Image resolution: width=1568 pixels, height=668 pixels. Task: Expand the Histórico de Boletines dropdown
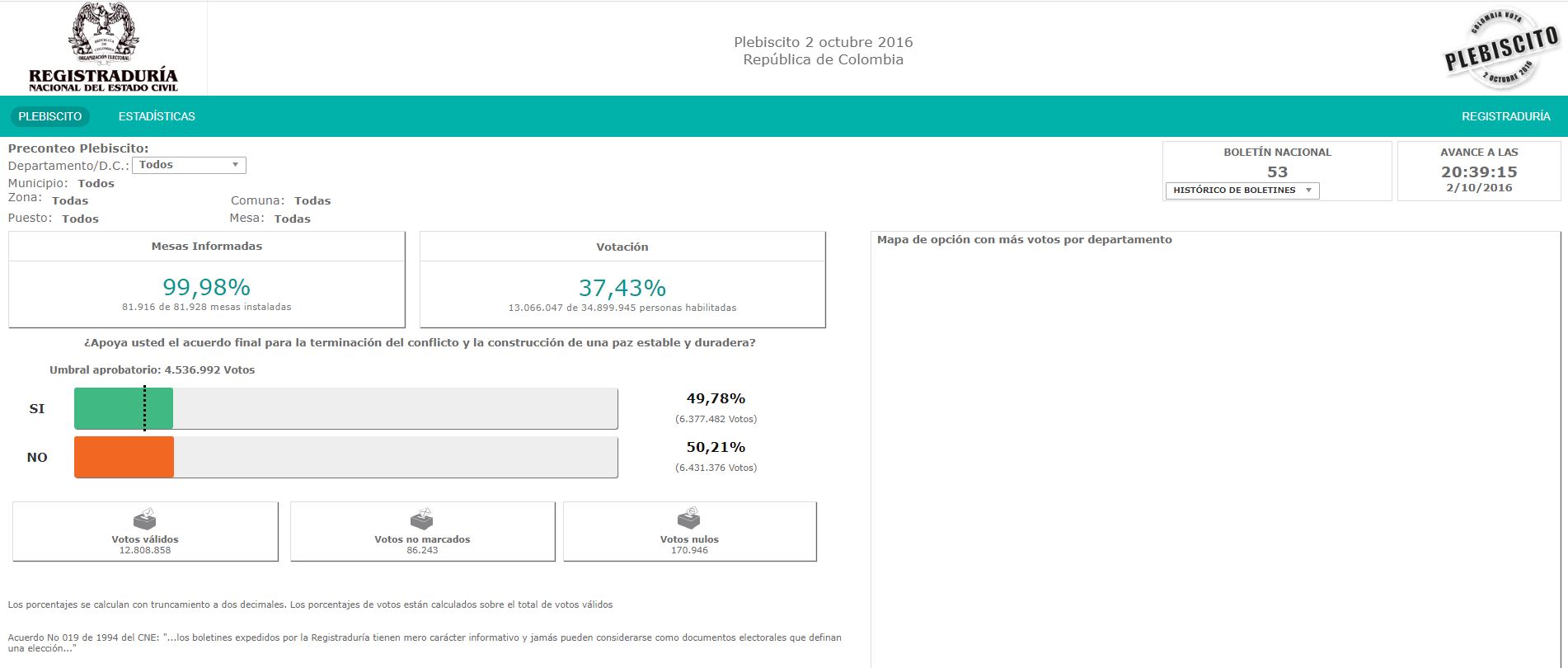(x=1242, y=191)
